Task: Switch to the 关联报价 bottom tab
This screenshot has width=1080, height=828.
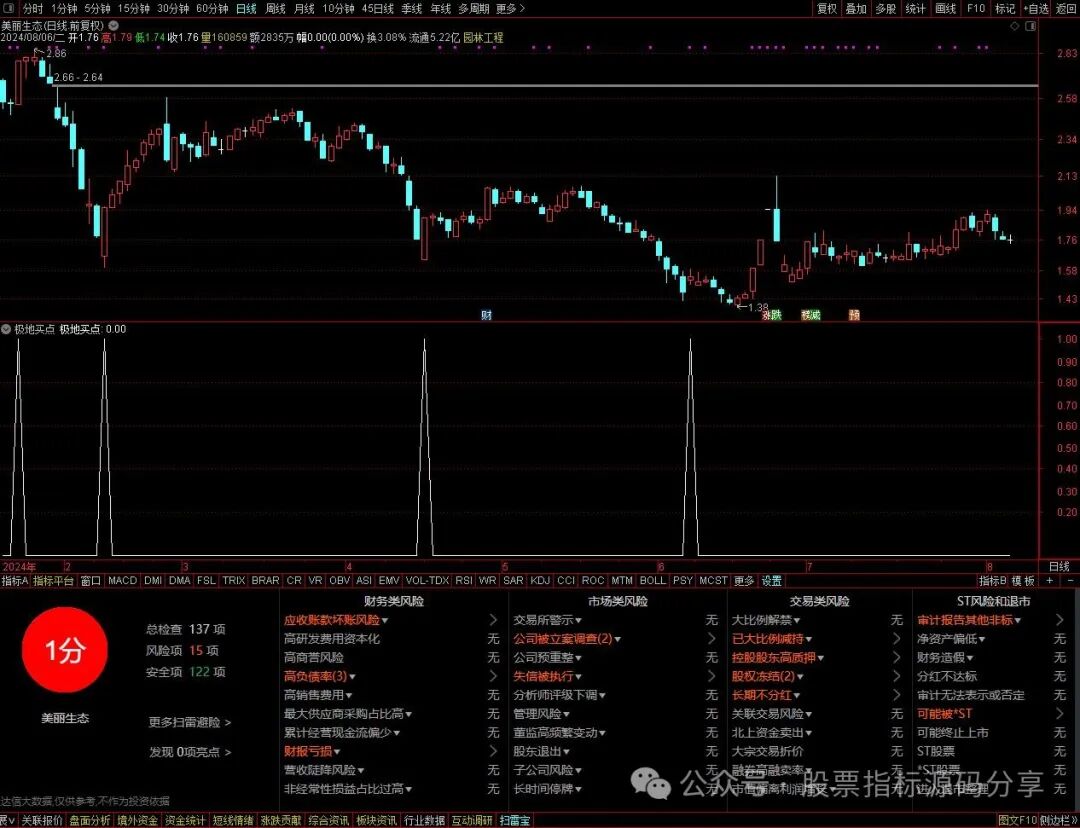Action: point(41,820)
